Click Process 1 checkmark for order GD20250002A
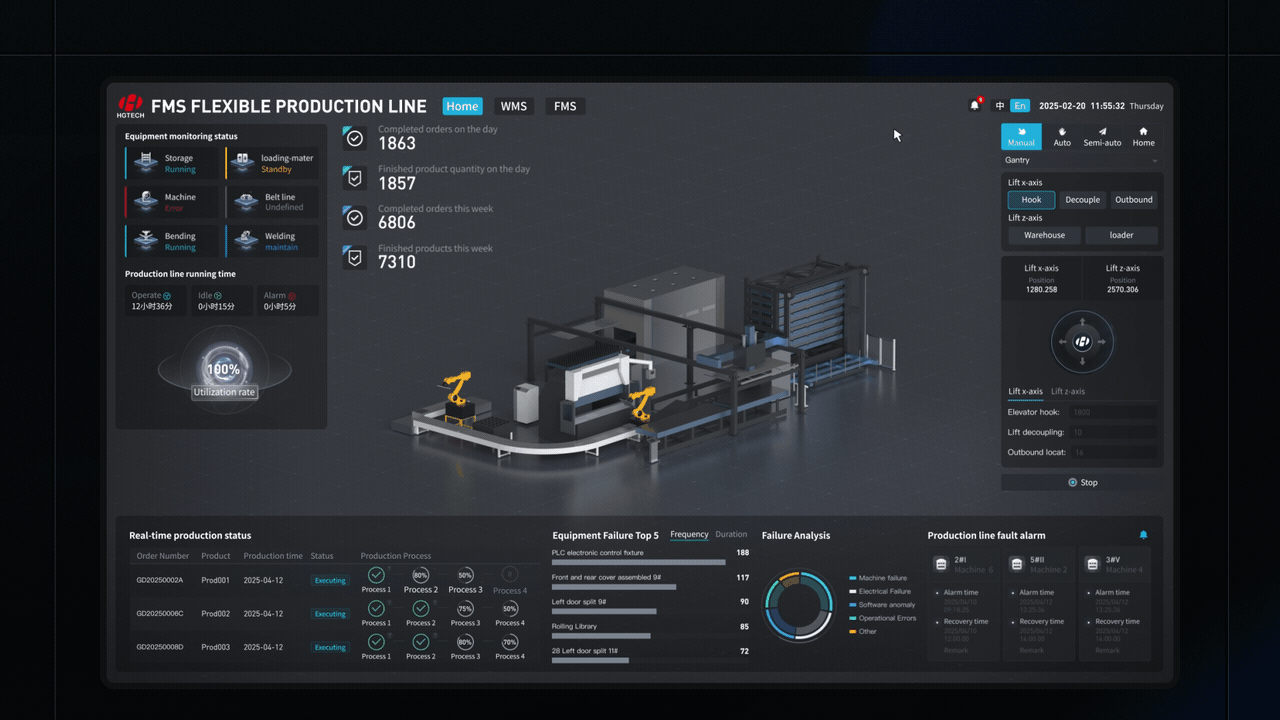Screen dimensions: 1280x720 tap(376, 575)
